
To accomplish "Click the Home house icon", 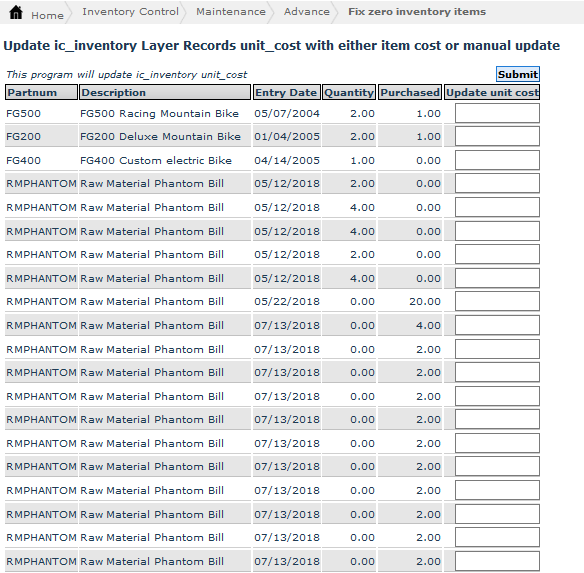I will pos(16,13).
